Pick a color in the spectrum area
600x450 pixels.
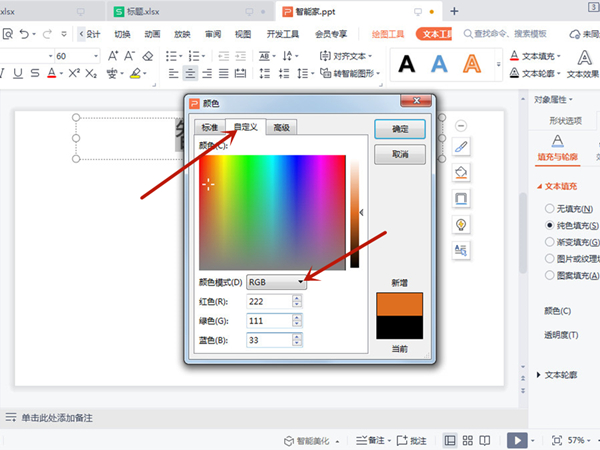pyautogui.click(x=272, y=212)
